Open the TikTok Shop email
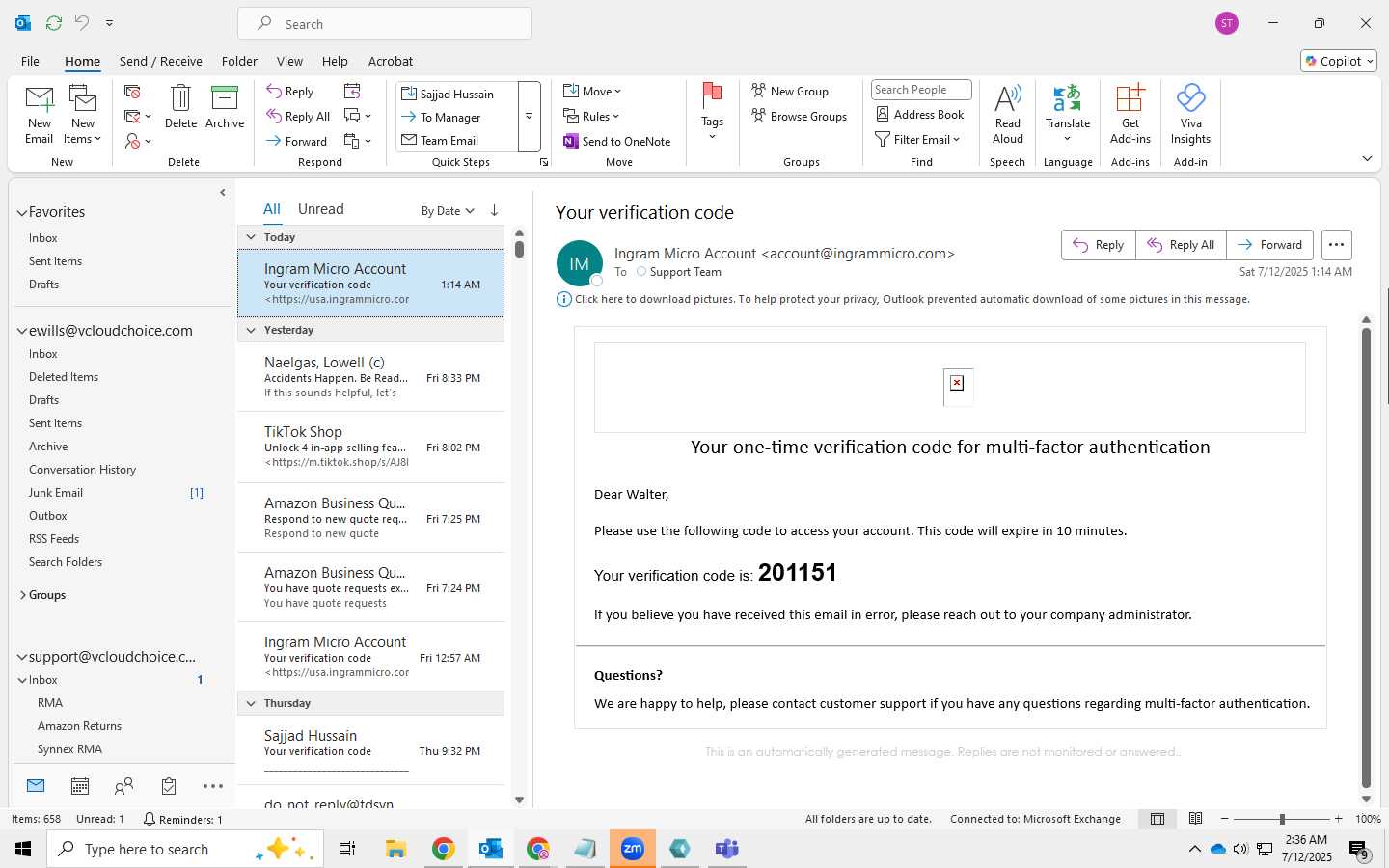This screenshot has height=868, width=1389. 371,448
